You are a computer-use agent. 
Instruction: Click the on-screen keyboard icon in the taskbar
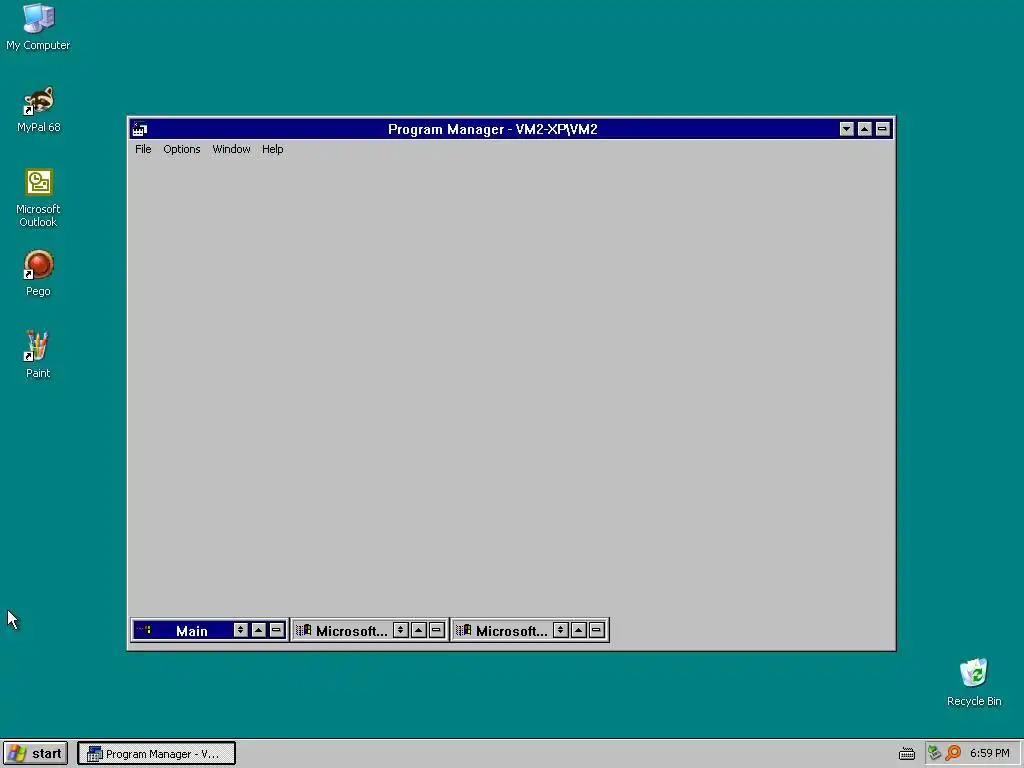pos(906,754)
